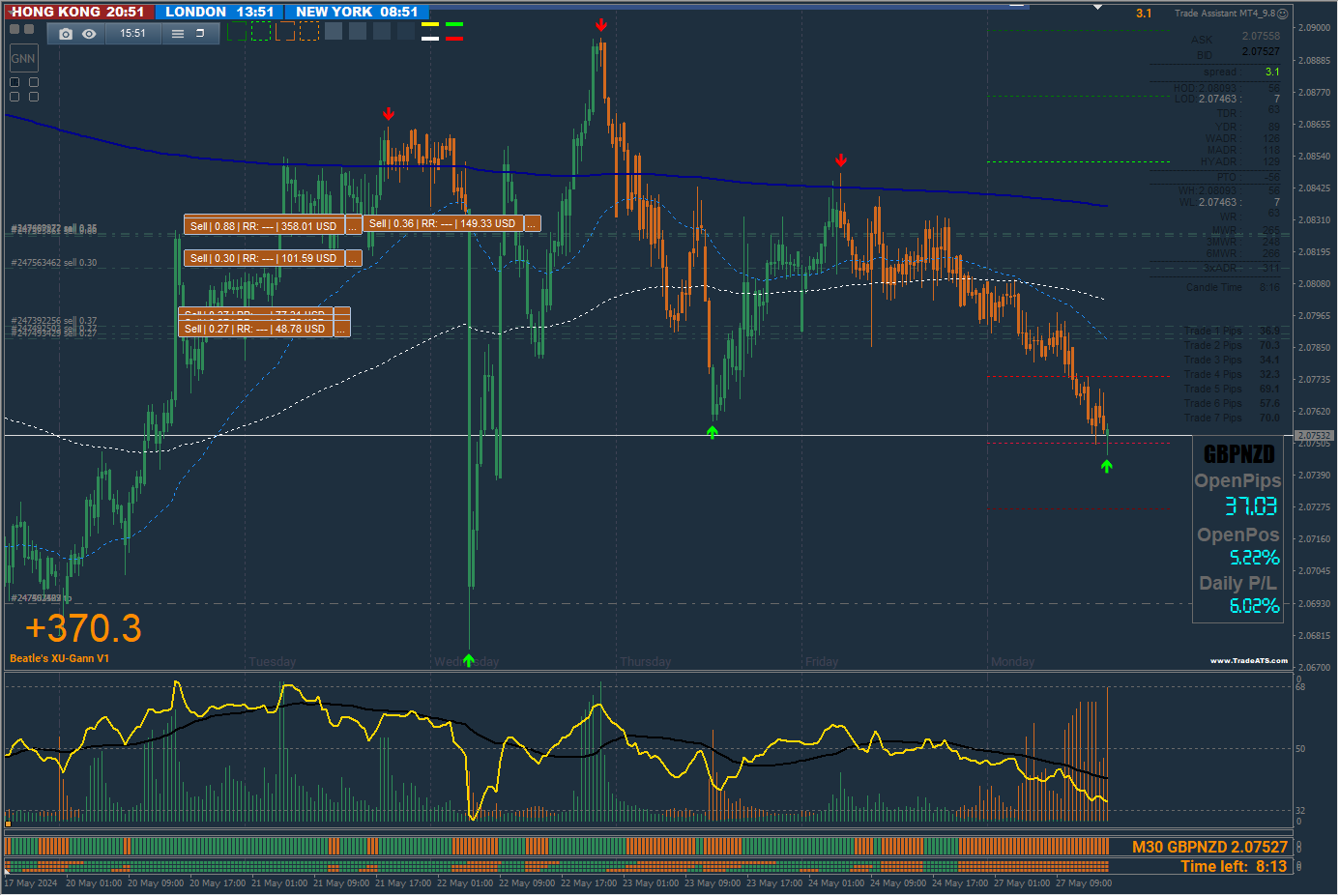This screenshot has width=1339, height=896.
Task: Click the window restore icon beside the hamburger
Action: pyautogui.click(x=200, y=33)
